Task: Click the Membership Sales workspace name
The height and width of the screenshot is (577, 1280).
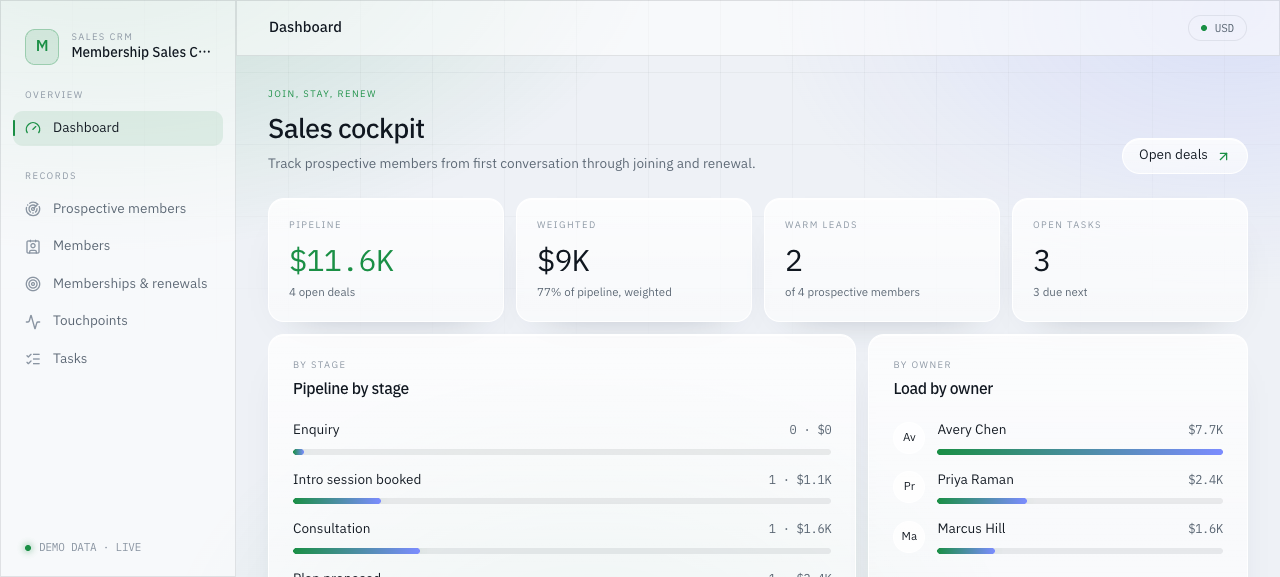Action: (x=141, y=52)
